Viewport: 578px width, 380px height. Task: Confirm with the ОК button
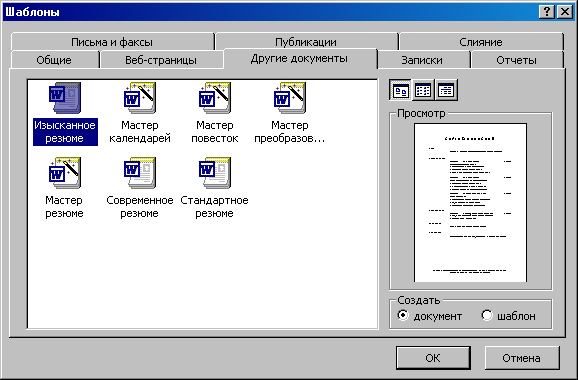coord(433,358)
